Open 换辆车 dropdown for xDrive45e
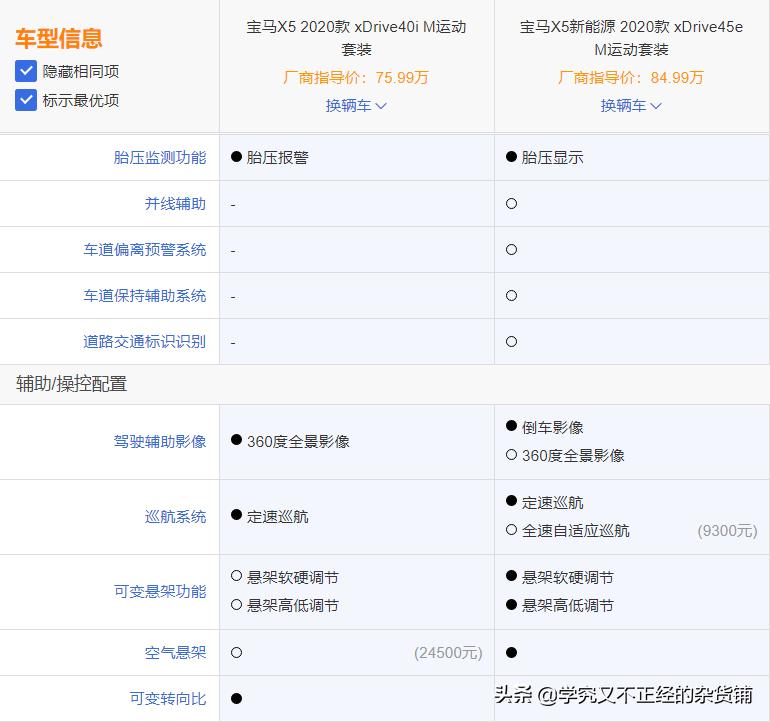 click(631, 106)
